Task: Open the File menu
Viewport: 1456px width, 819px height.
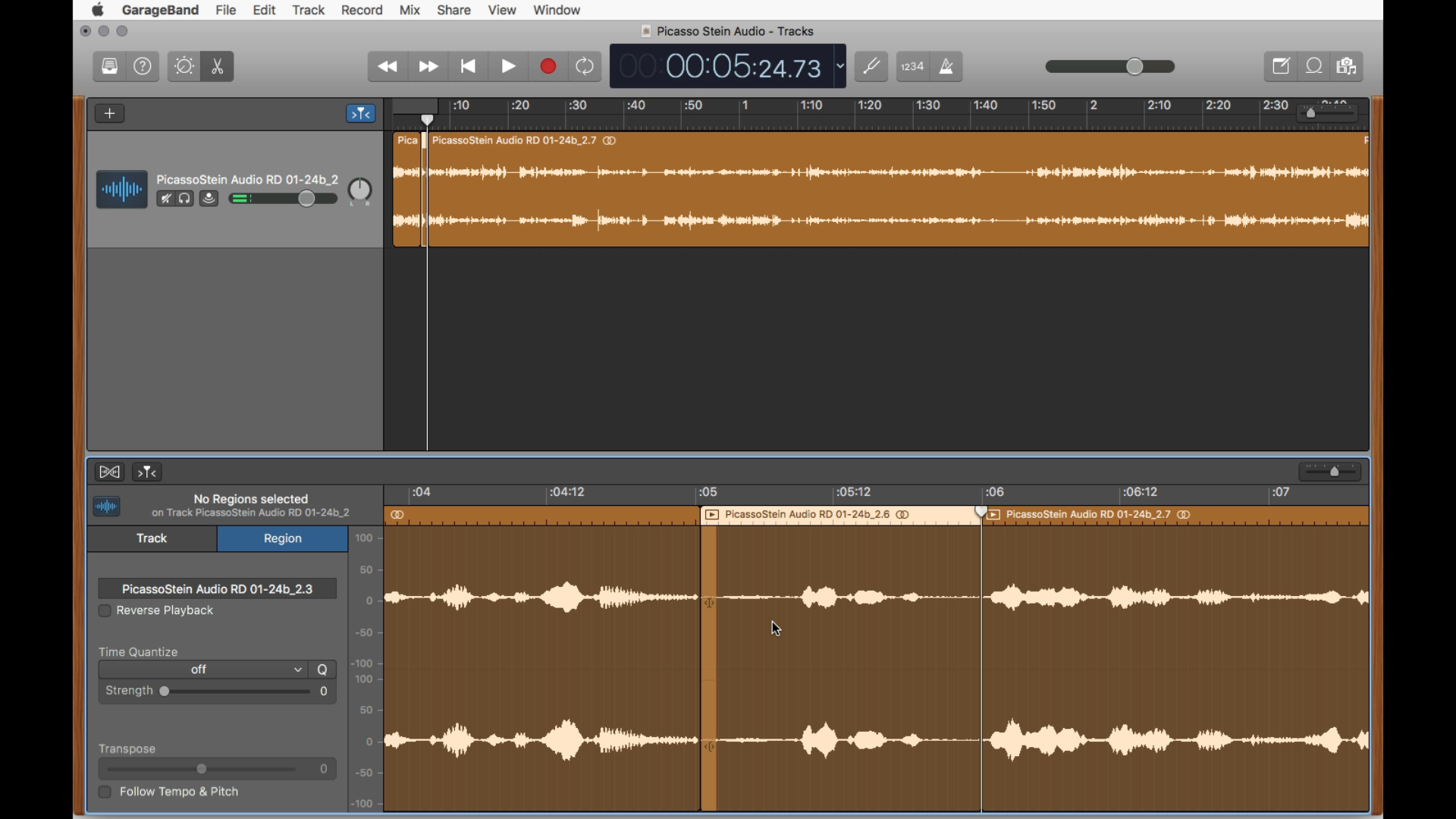Action: pos(226,10)
